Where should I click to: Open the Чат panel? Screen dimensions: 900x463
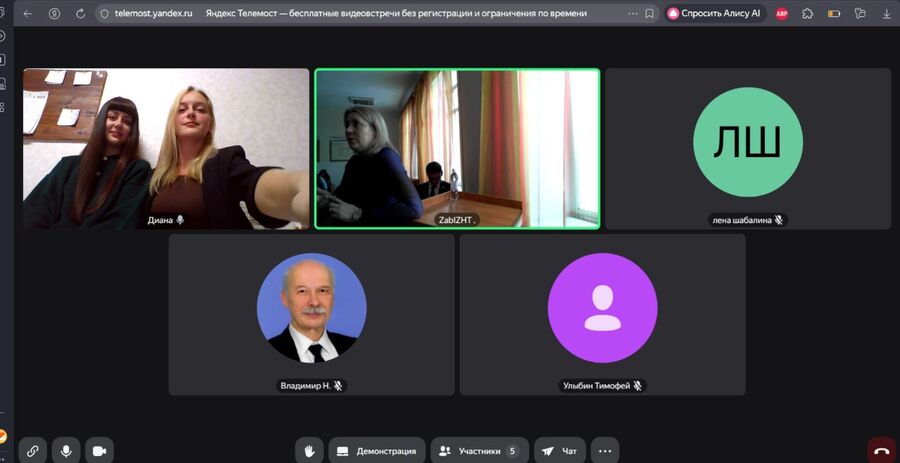[x=559, y=451]
